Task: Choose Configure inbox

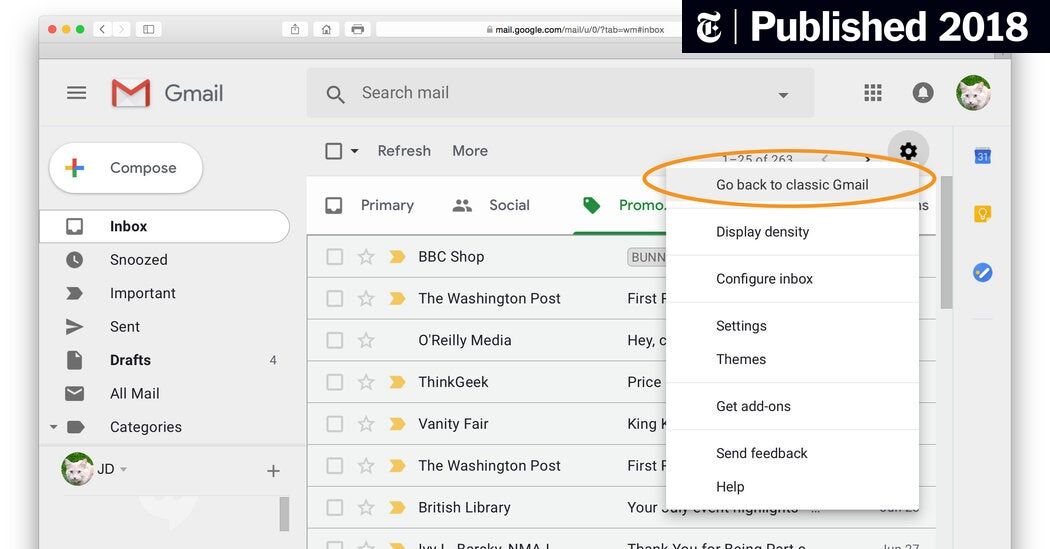Action: click(792, 279)
